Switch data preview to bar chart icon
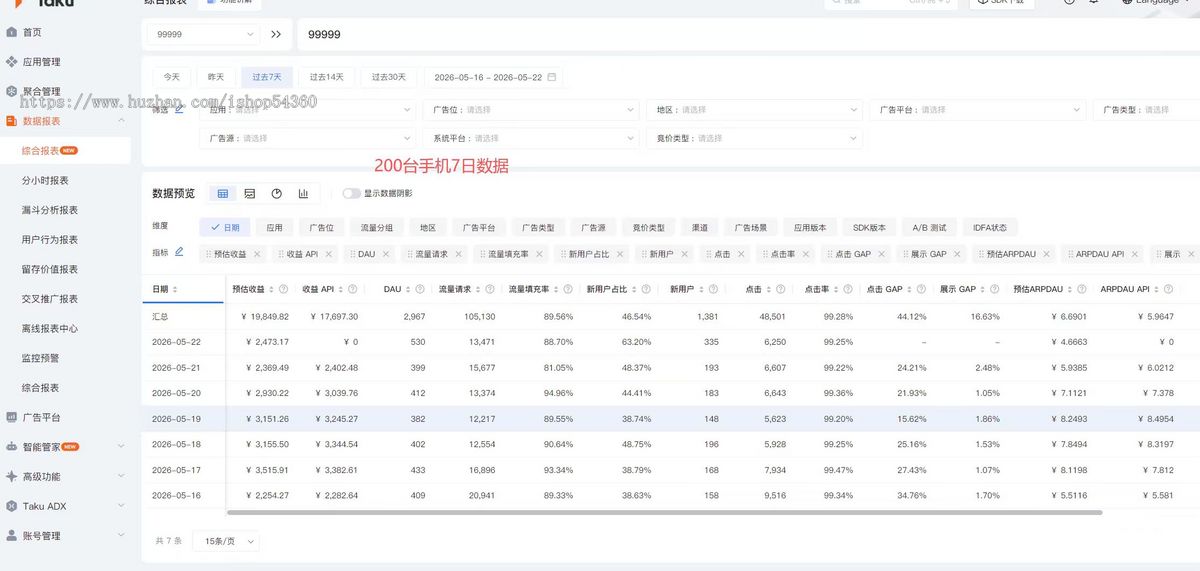 point(303,193)
